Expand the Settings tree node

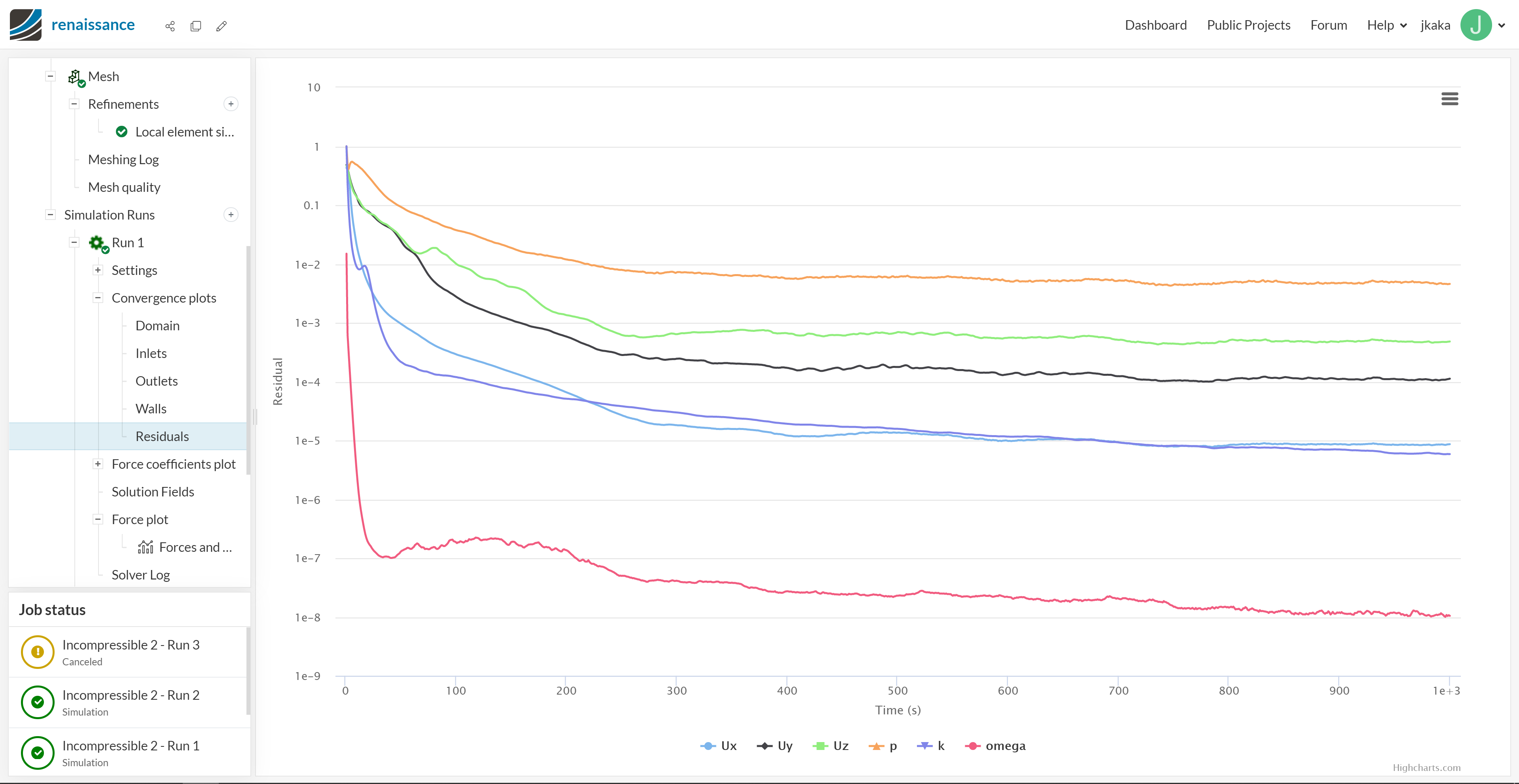98,270
